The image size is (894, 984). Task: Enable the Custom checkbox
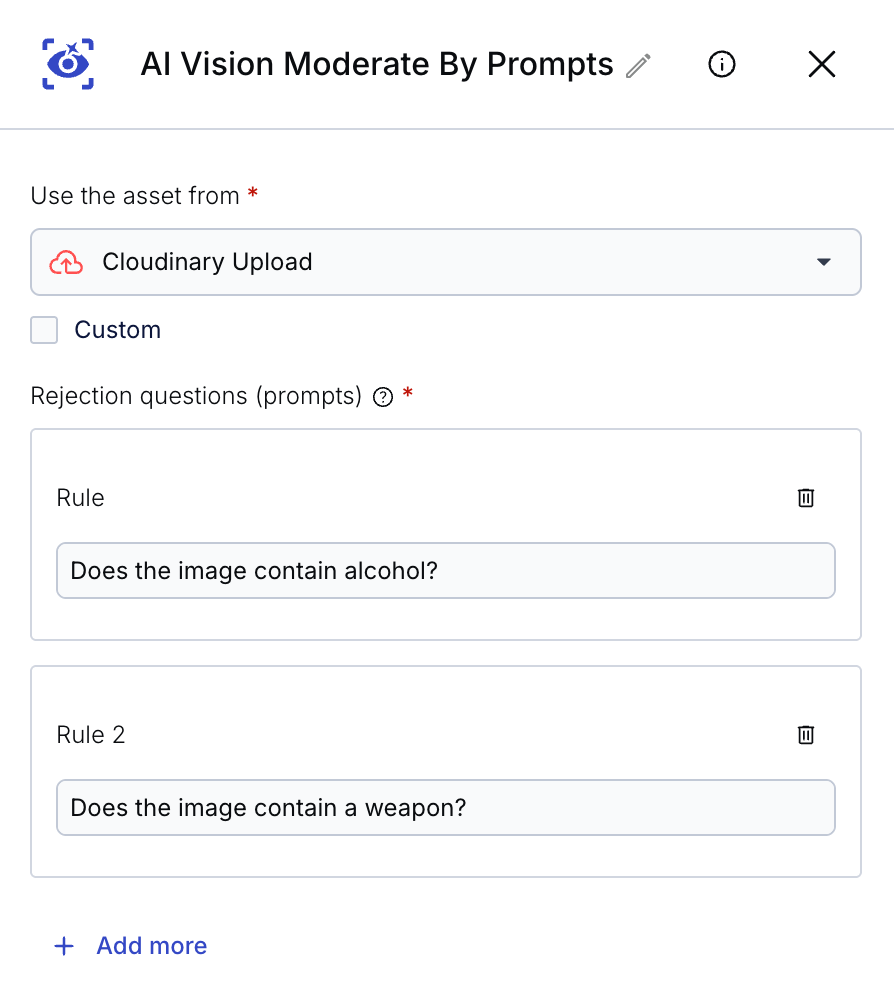(44, 330)
